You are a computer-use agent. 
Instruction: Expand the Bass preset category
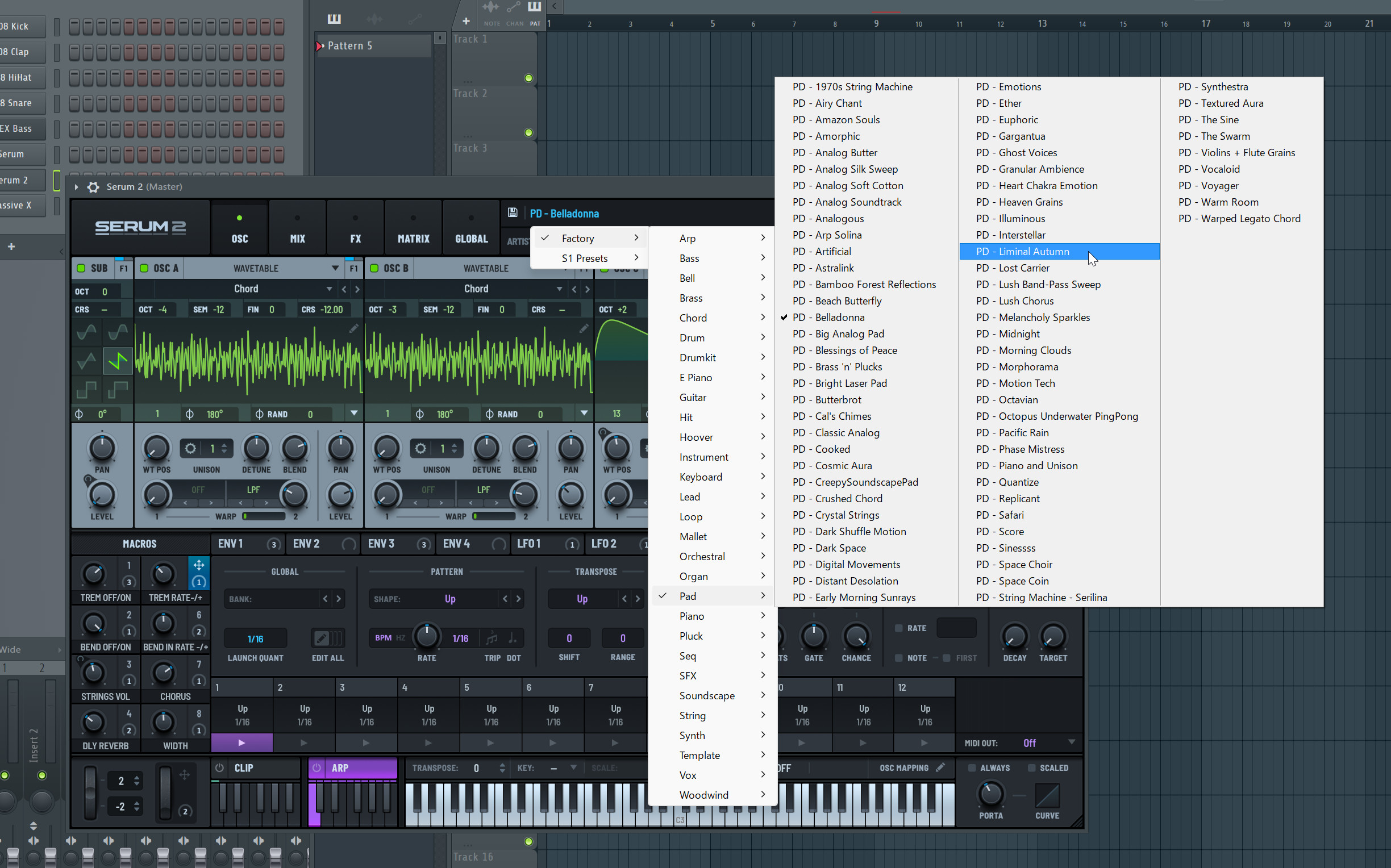pos(713,258)
